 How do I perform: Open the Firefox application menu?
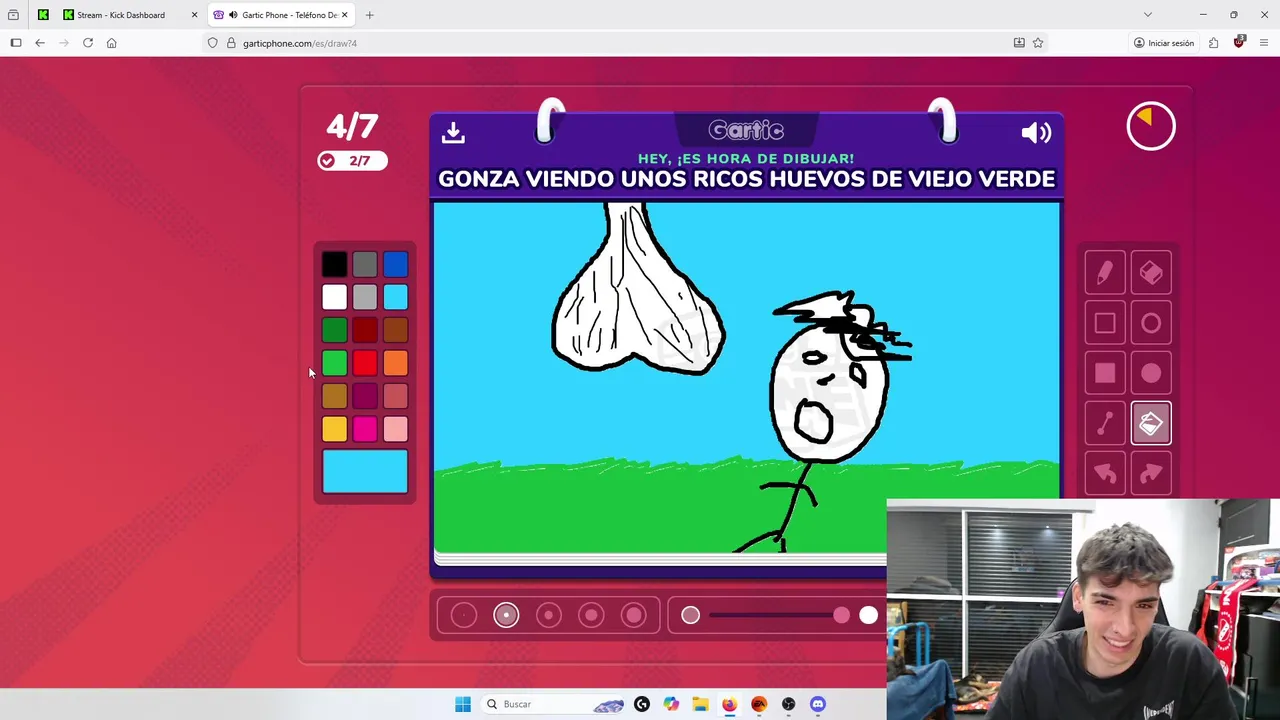(x=1264, y=43)
